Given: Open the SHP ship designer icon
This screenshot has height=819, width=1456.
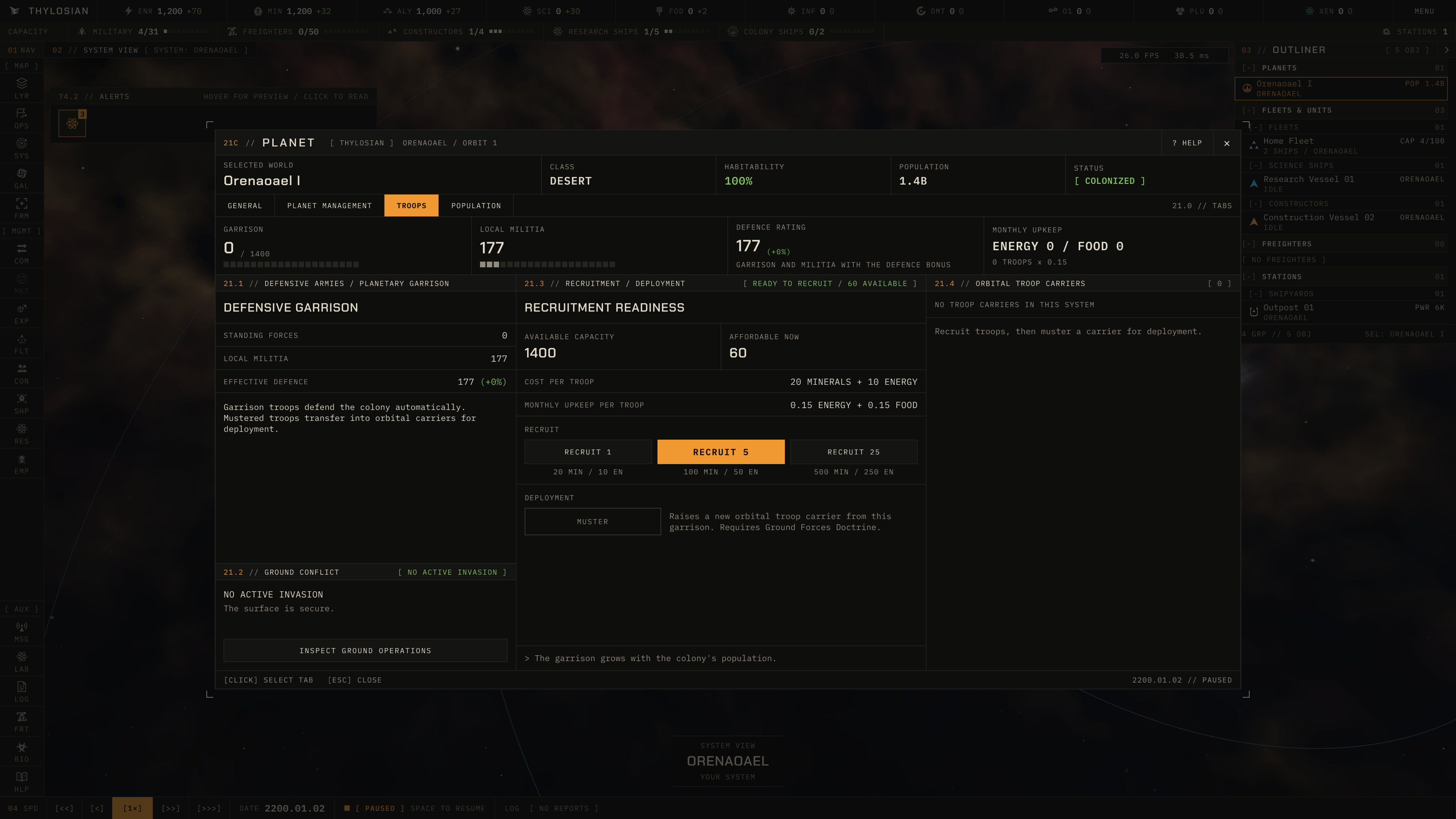Looking at the screenshot, I should 22,404.
